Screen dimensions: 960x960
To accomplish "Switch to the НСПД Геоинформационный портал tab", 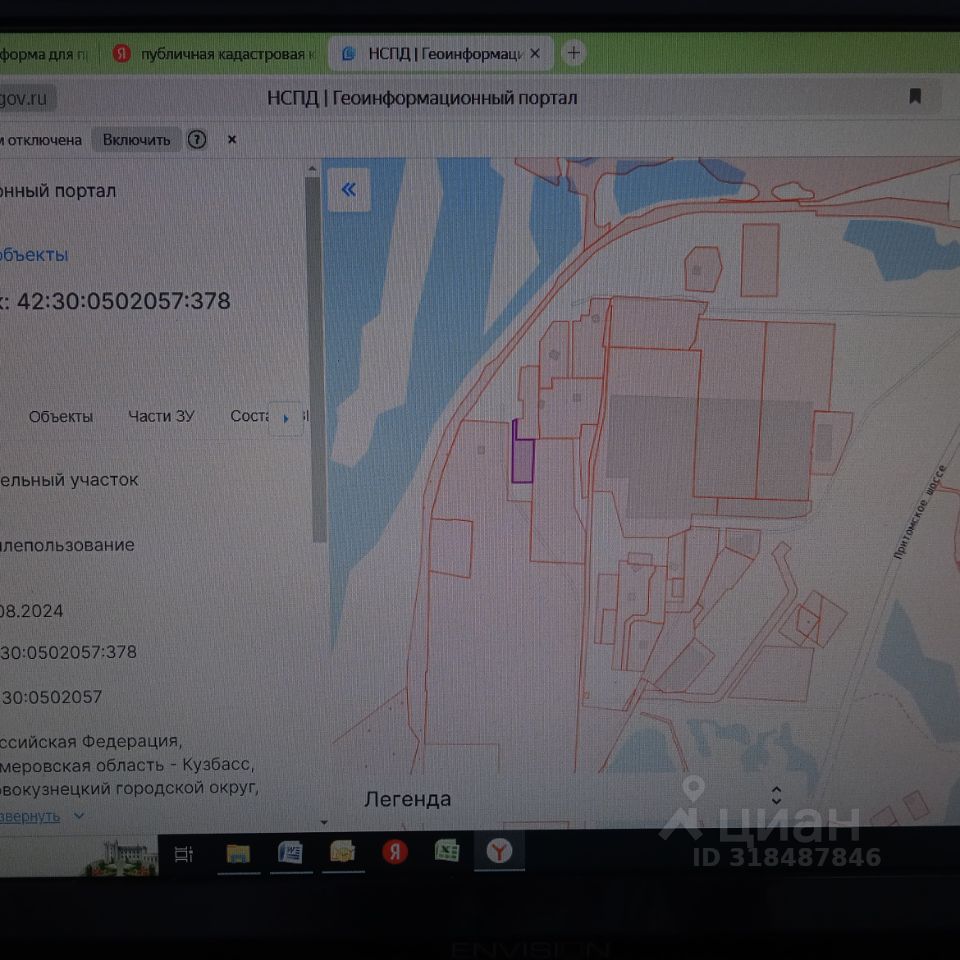I will click(x=441, y=54).
